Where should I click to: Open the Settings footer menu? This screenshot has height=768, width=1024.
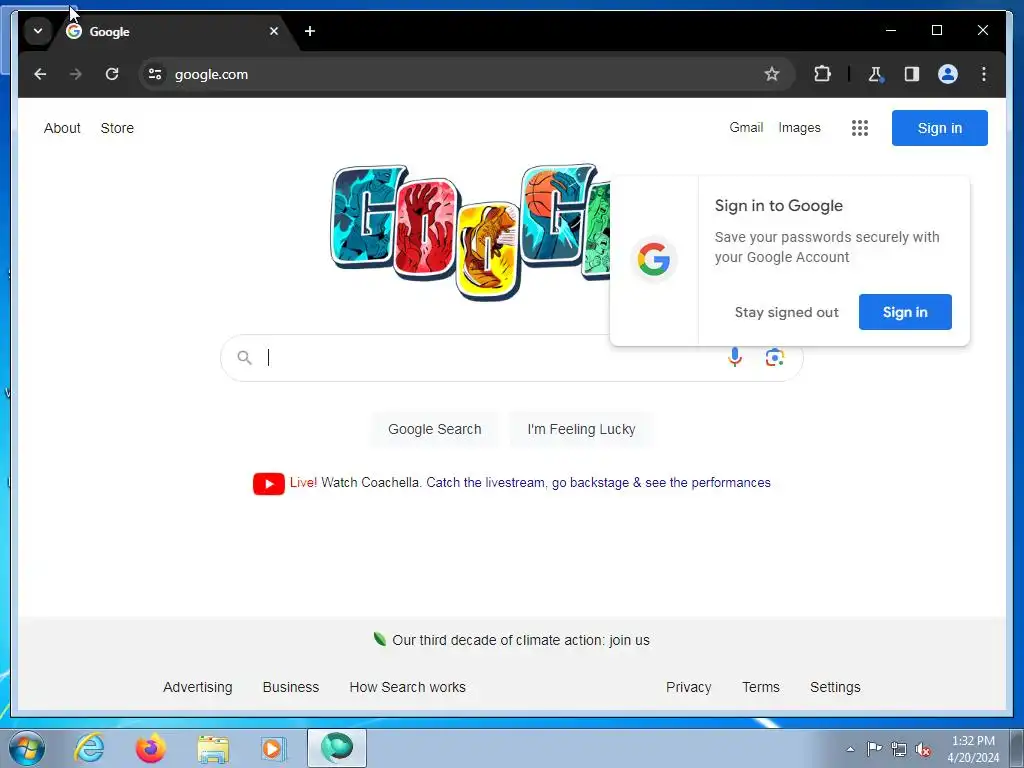point(835,687)
